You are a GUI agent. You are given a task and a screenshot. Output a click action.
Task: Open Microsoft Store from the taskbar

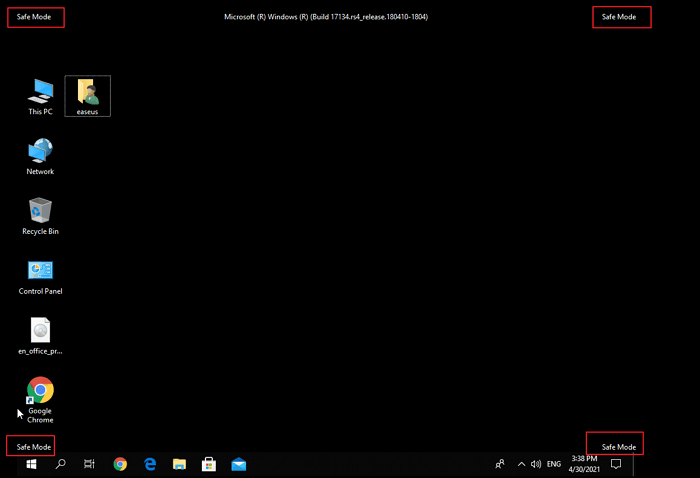pyautogui.click(x=209, y=464)
